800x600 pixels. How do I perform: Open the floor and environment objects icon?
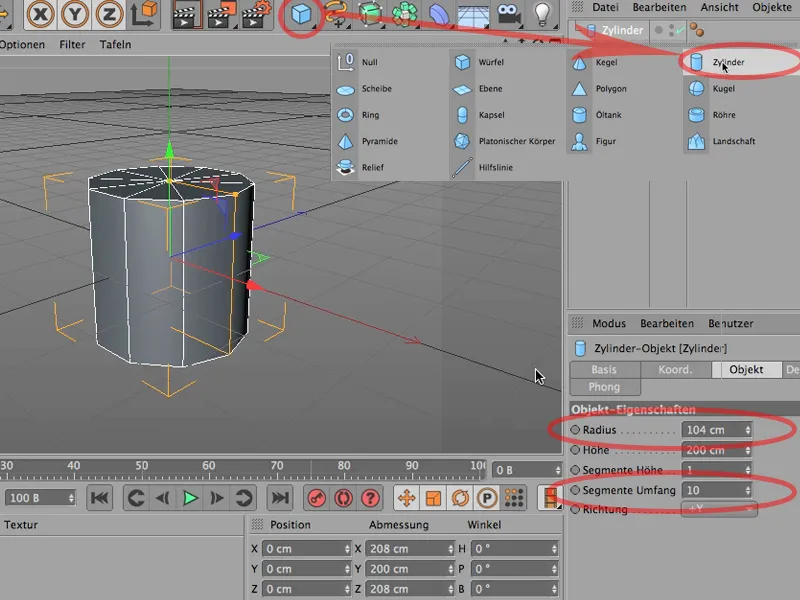click(x=473, y=15)
